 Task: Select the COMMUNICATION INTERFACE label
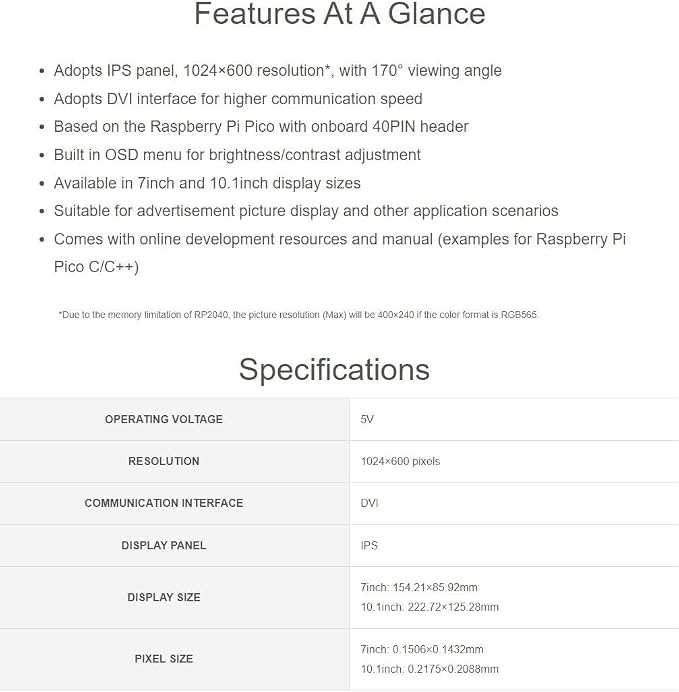(164, 503)
